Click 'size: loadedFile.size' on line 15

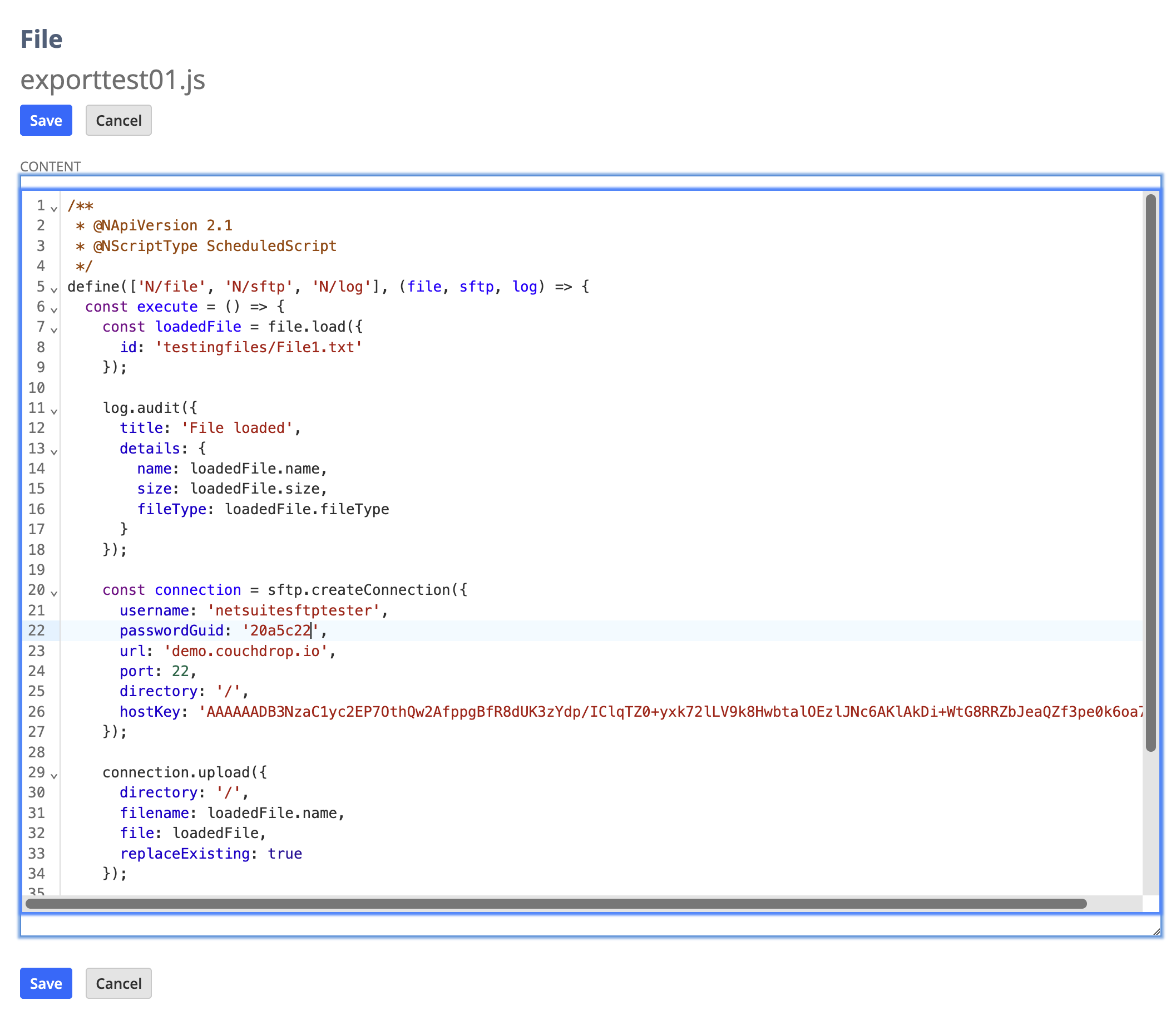click(x=229, y=489)
